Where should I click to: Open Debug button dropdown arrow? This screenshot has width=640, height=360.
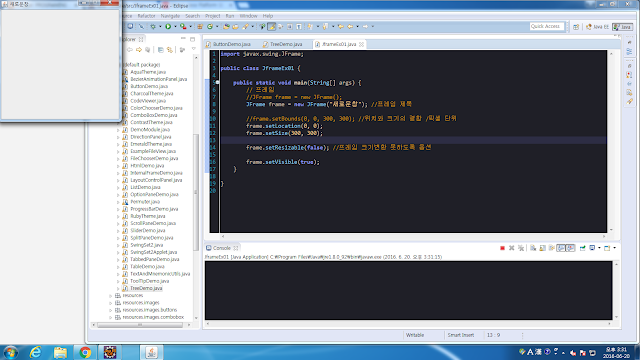[x=160, y=27]
